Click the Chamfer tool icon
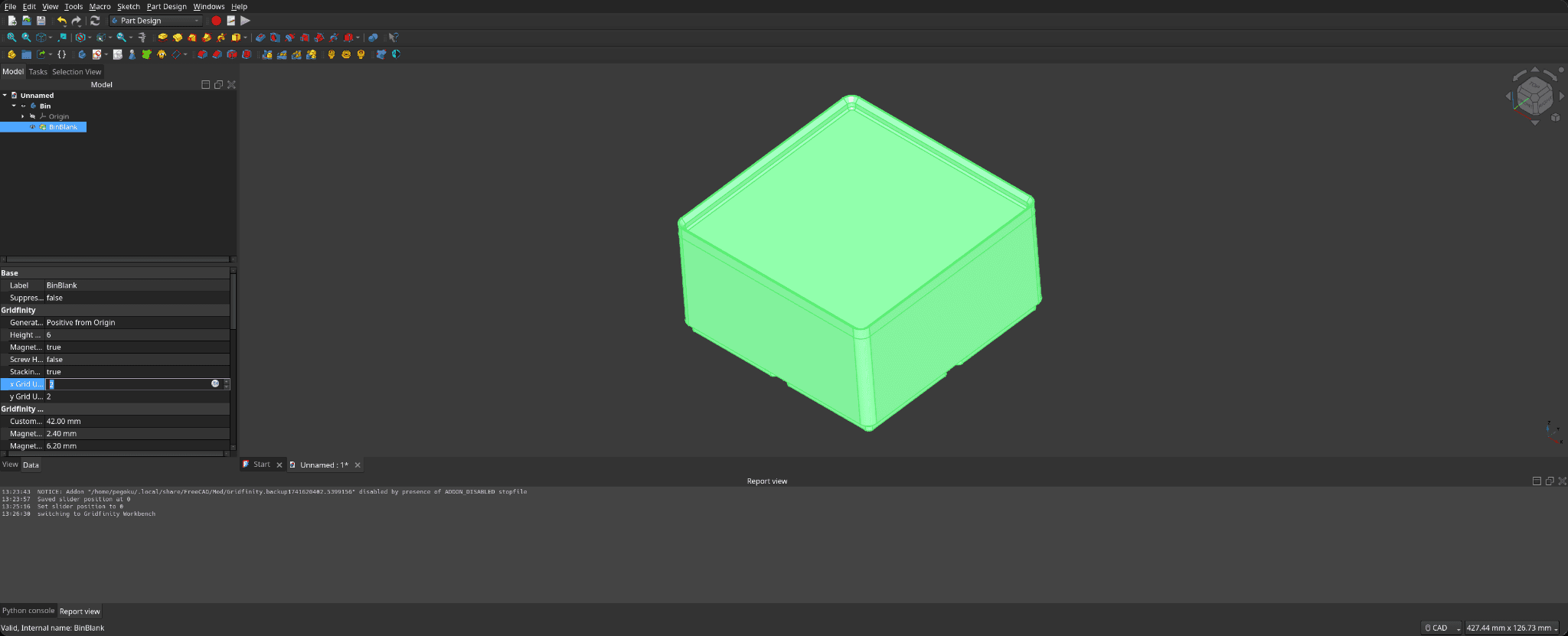 (217, 54)
